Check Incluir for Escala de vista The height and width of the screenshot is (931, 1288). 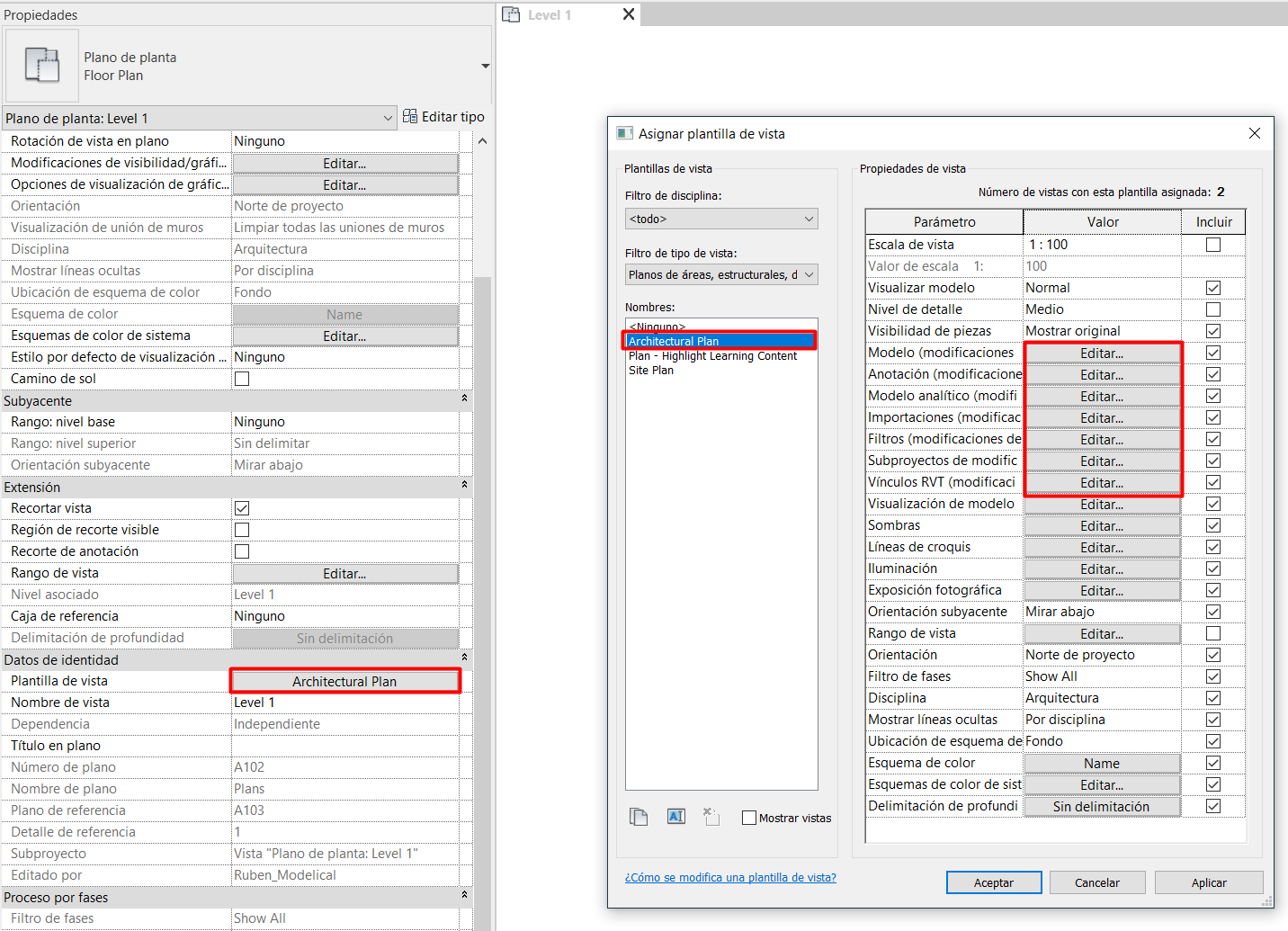pyautogui.click(x=1213, y=245)
